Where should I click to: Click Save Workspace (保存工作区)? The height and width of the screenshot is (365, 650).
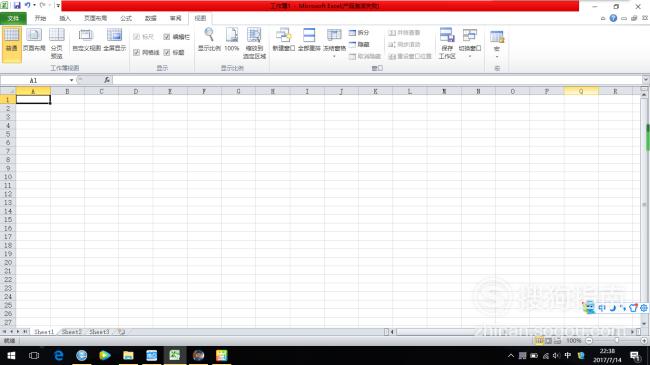point(447,44)
